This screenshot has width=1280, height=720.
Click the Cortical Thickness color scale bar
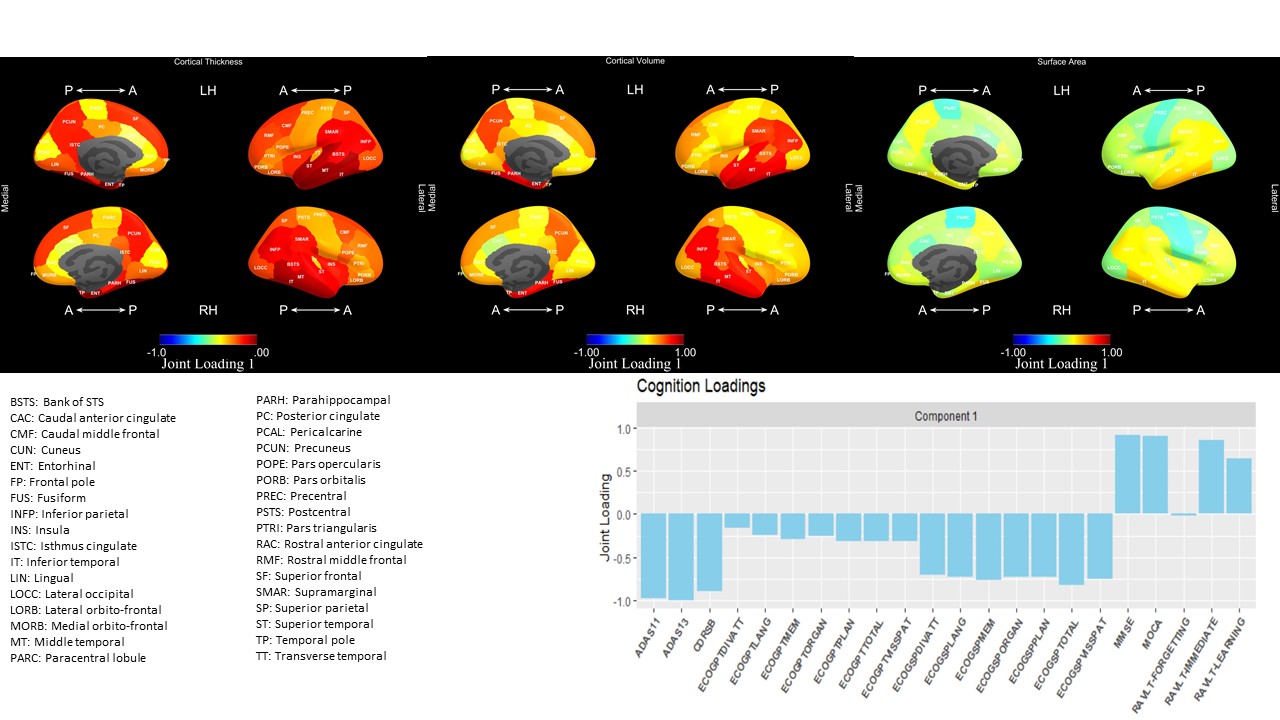click(208, 339)
